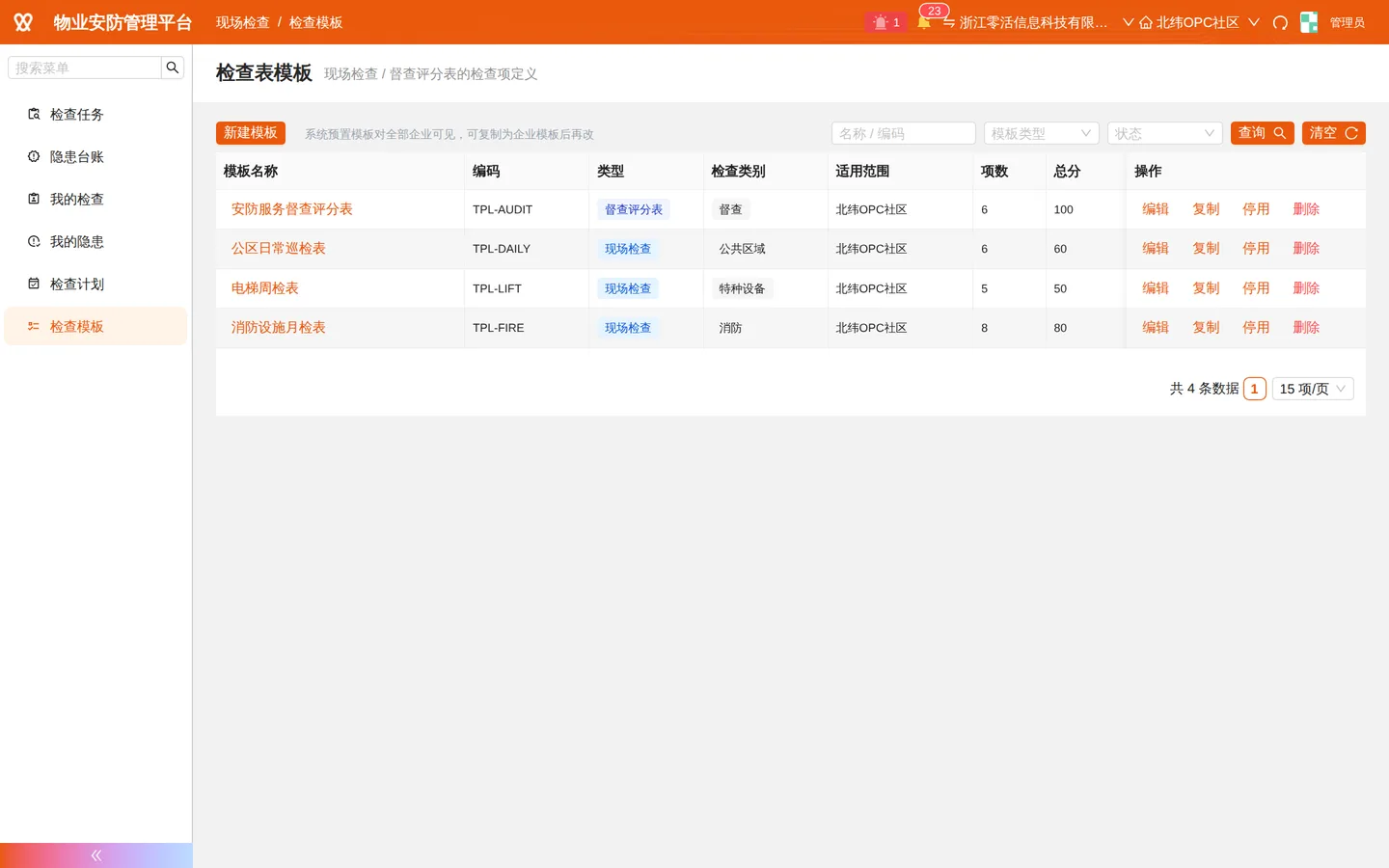Click the 清空 reset button
The height and width of the screenshot is (868, 1389).
[1334, 133]
